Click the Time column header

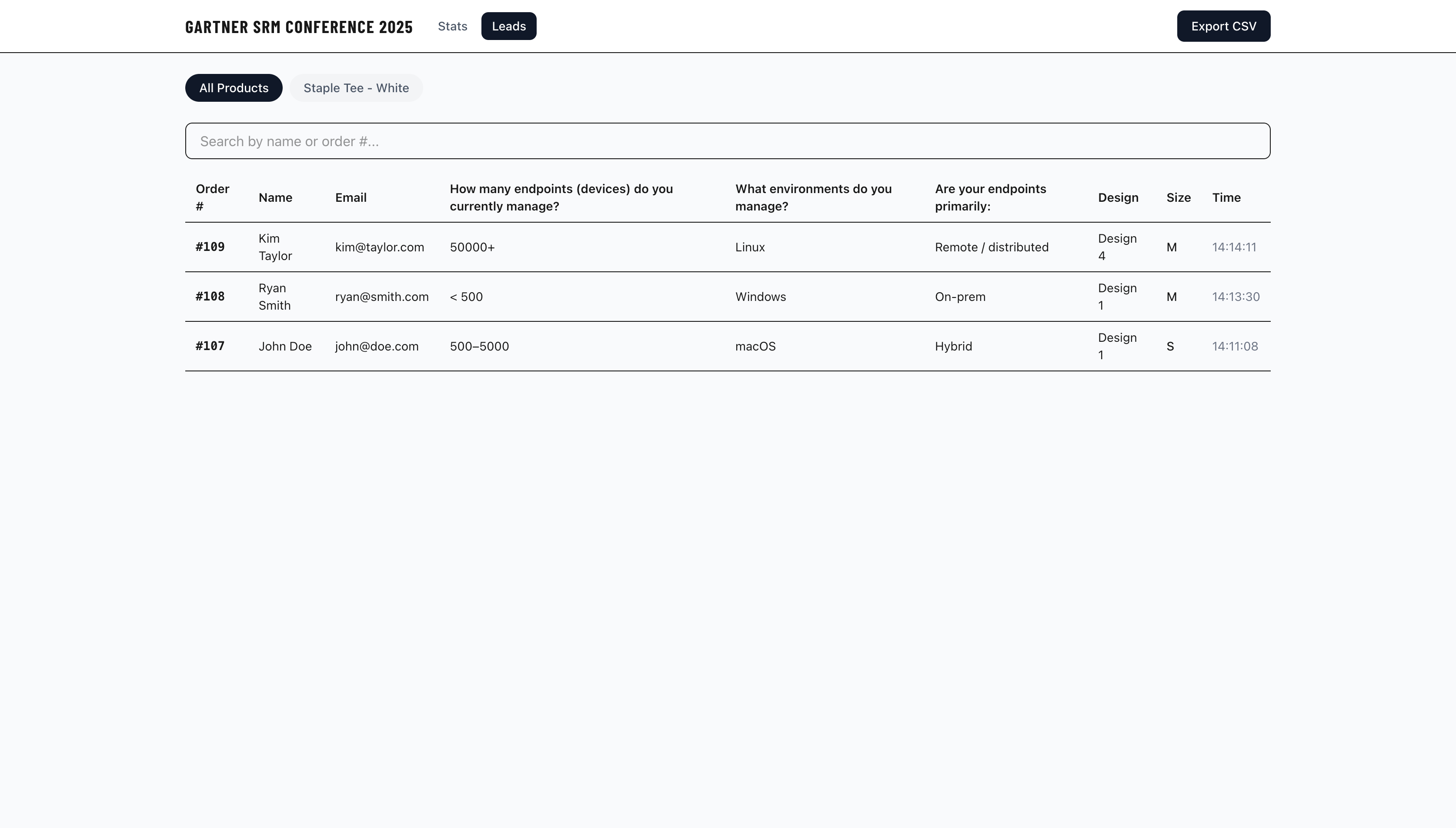pyautogui.click(x=1226, y=197)
